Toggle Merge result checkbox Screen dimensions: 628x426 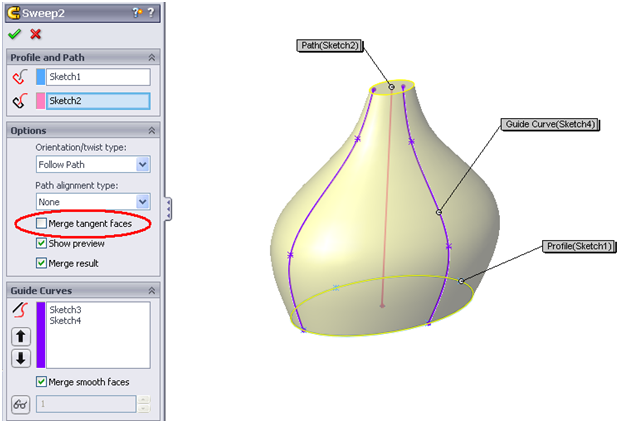point(41,263)
